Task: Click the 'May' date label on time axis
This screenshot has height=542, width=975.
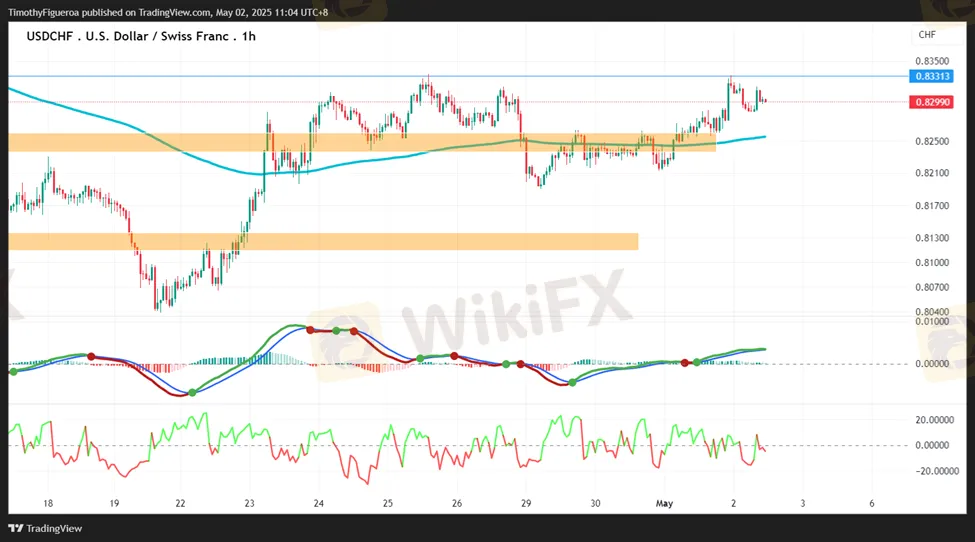Action: coord(664,504)
